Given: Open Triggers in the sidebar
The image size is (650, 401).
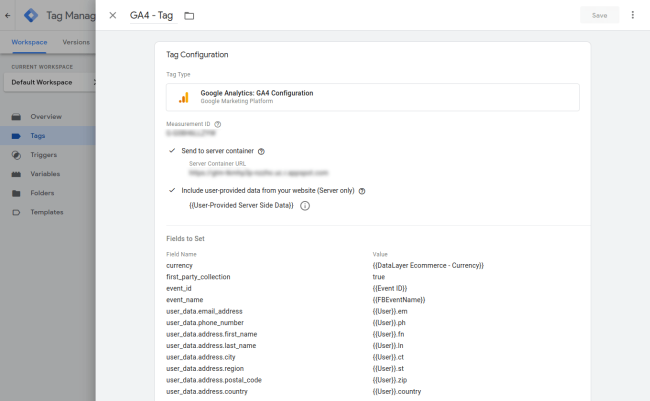Looking at the screenshot, I should (x=46, y=155).
